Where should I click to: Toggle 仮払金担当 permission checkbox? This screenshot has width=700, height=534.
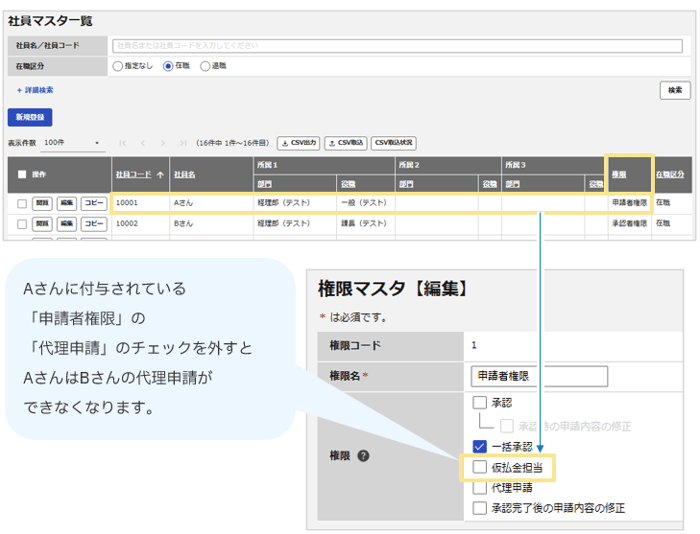pyautogui.click(x=479, y=467)
